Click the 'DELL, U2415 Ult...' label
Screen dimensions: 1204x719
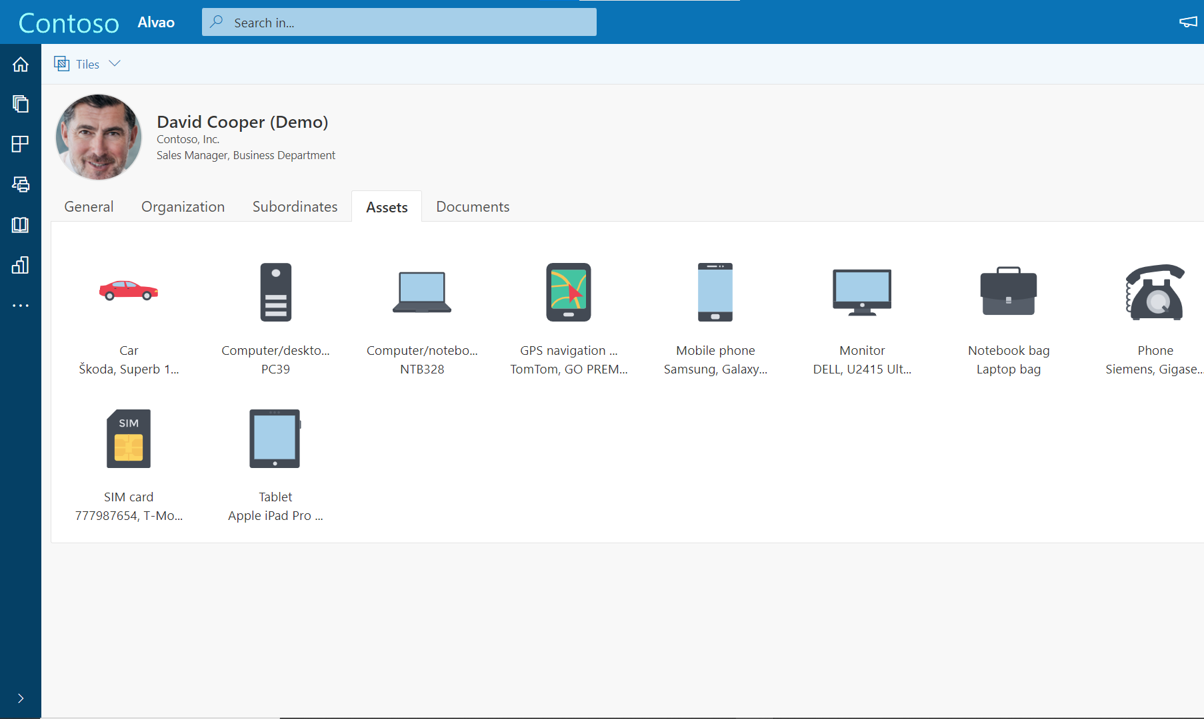[x=862, y=369]
